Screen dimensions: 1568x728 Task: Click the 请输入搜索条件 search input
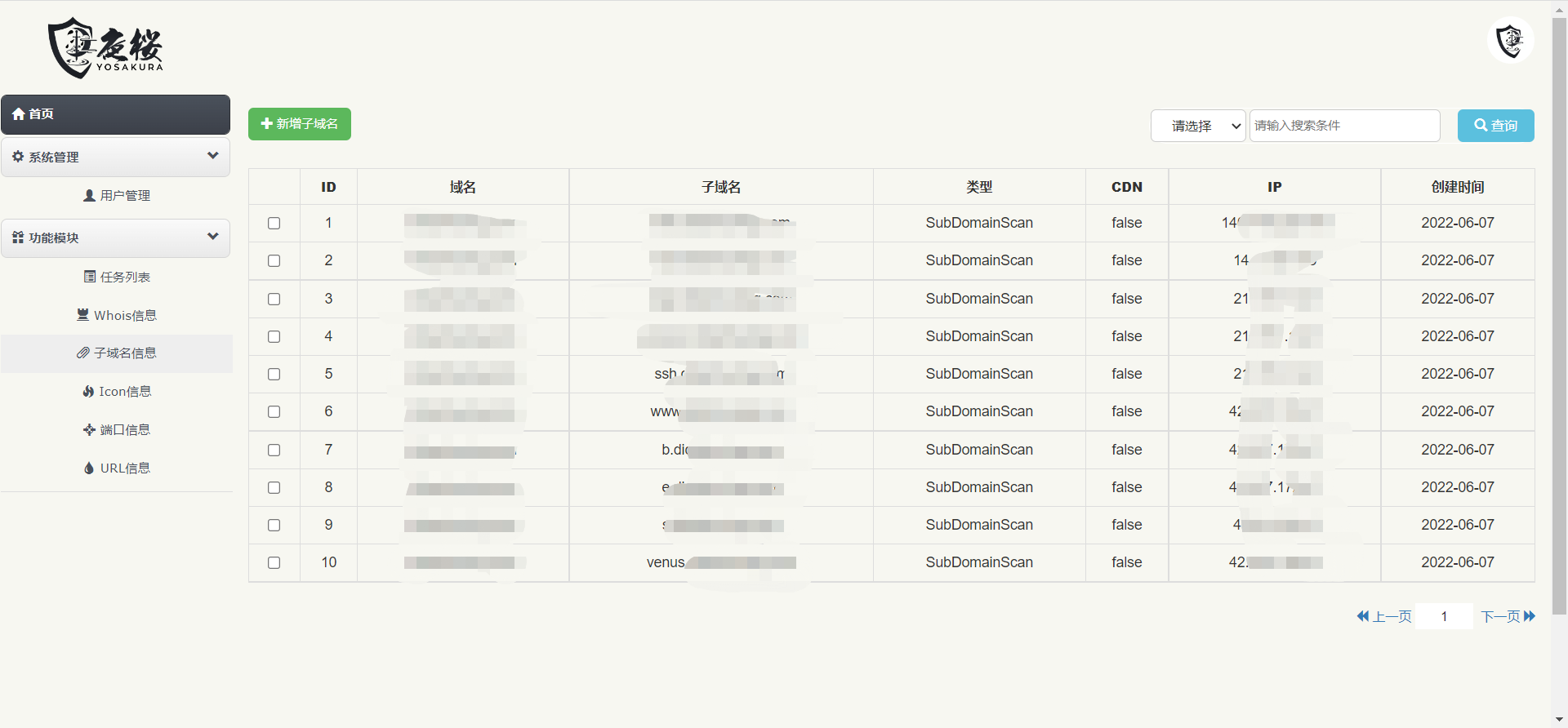[x=1344, y=126]
